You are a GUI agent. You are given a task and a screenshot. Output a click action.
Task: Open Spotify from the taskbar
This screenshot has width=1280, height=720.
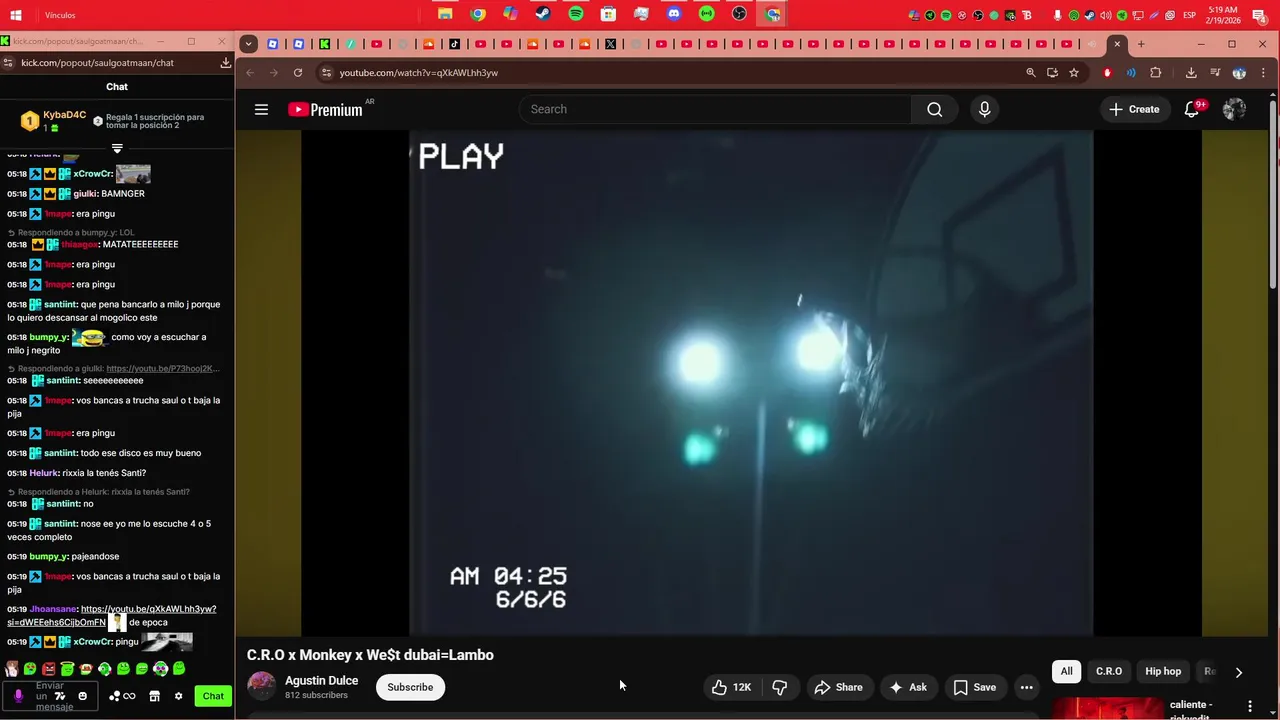tap(576, 14)
